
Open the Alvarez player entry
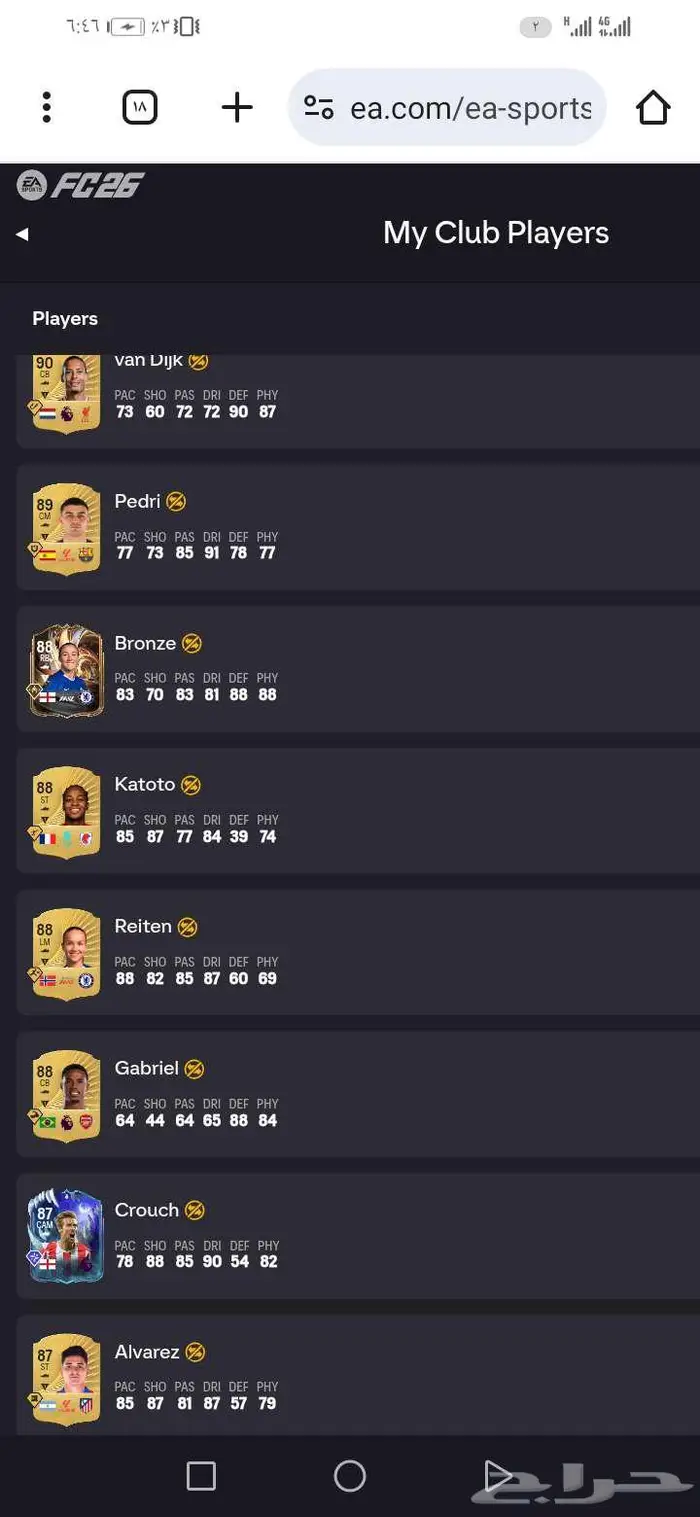click(x=358, y=1376)
